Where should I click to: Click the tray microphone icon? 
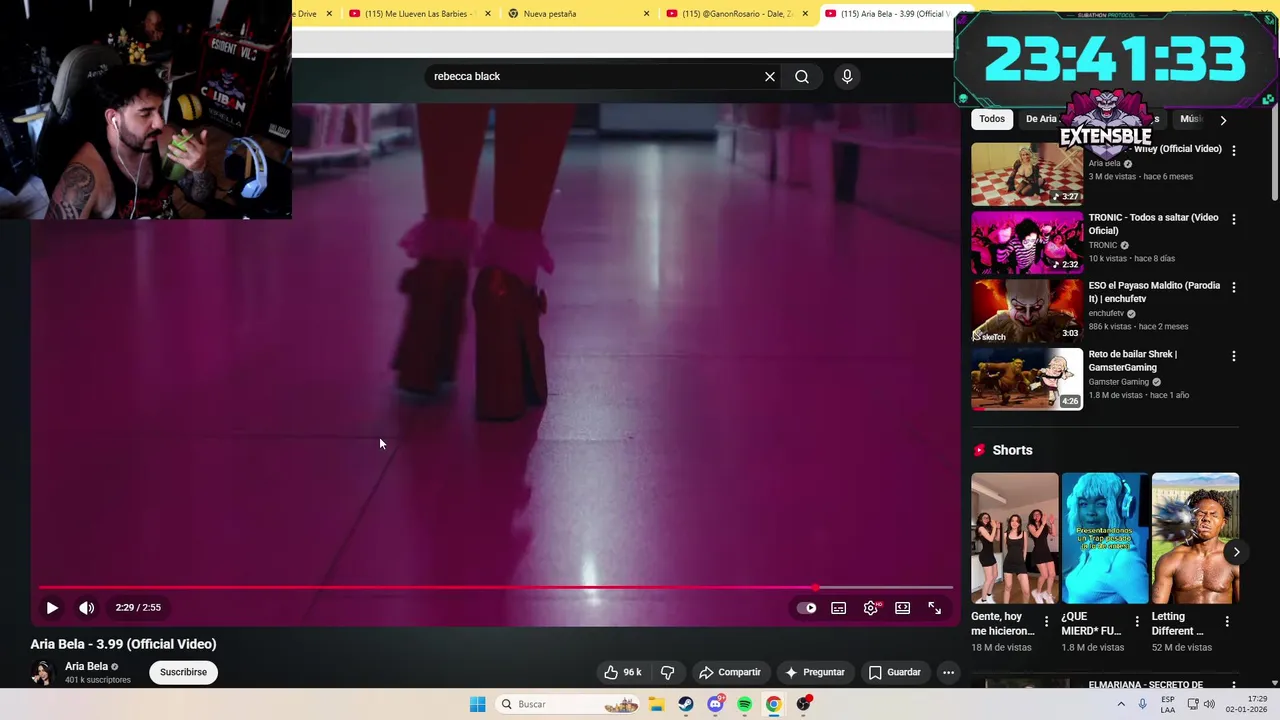(1143, 704)
